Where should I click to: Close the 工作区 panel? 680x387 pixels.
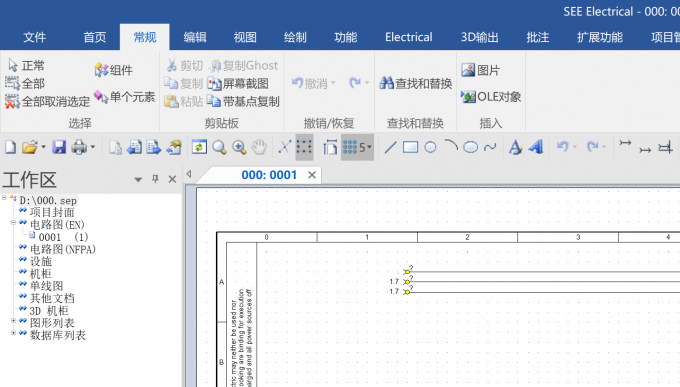pos(172,179)
